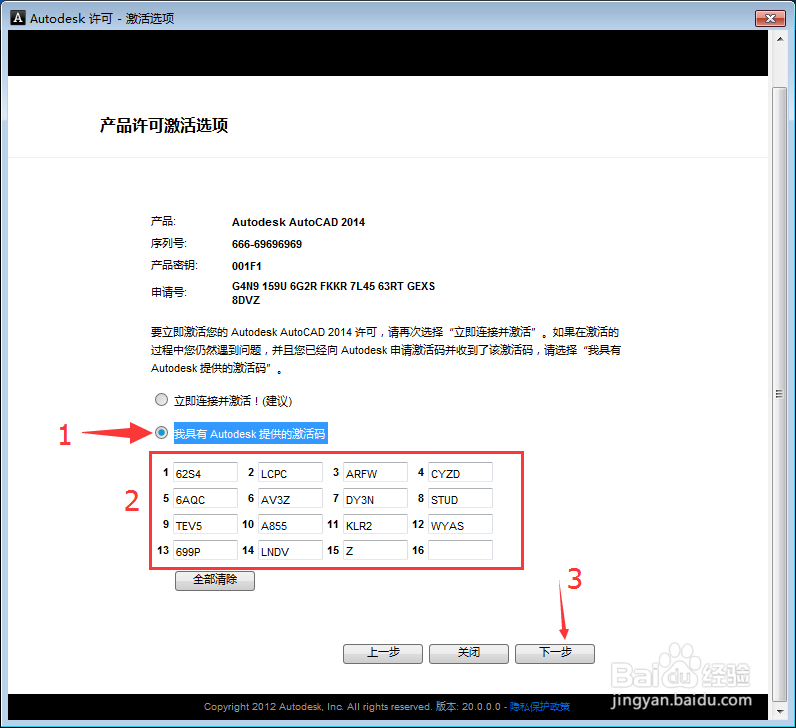
Task: Click the scrollbar up arrow
Action: click(x=780, y=39)
